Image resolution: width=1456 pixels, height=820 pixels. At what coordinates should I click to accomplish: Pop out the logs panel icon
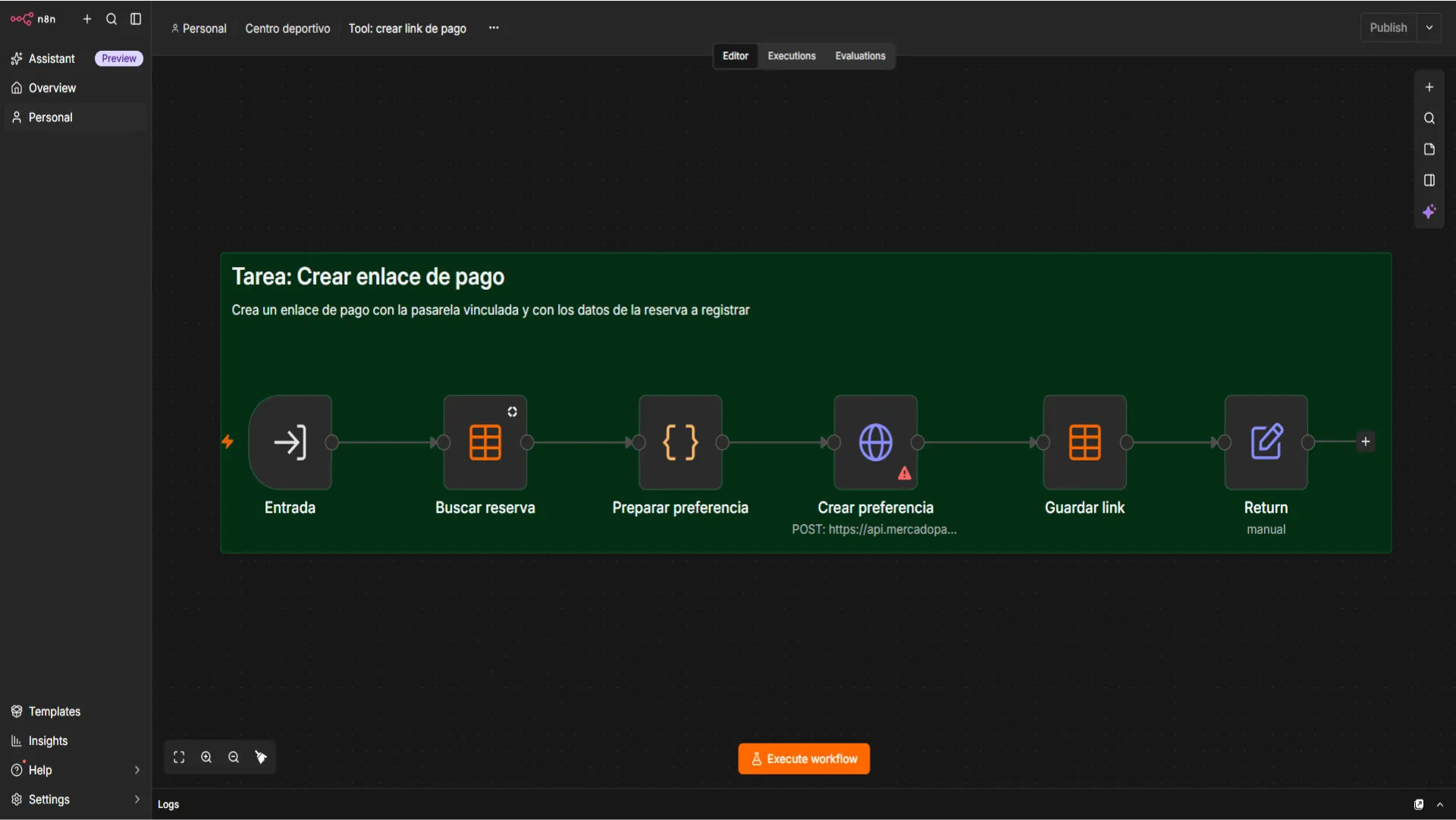point(1418,804)
